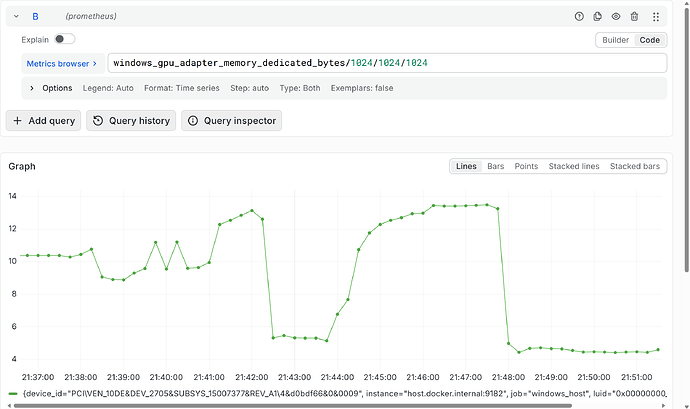The height and width of the screenshot is (409, 690).
Task: Click query name B label
Action: (x=35, y=17)
